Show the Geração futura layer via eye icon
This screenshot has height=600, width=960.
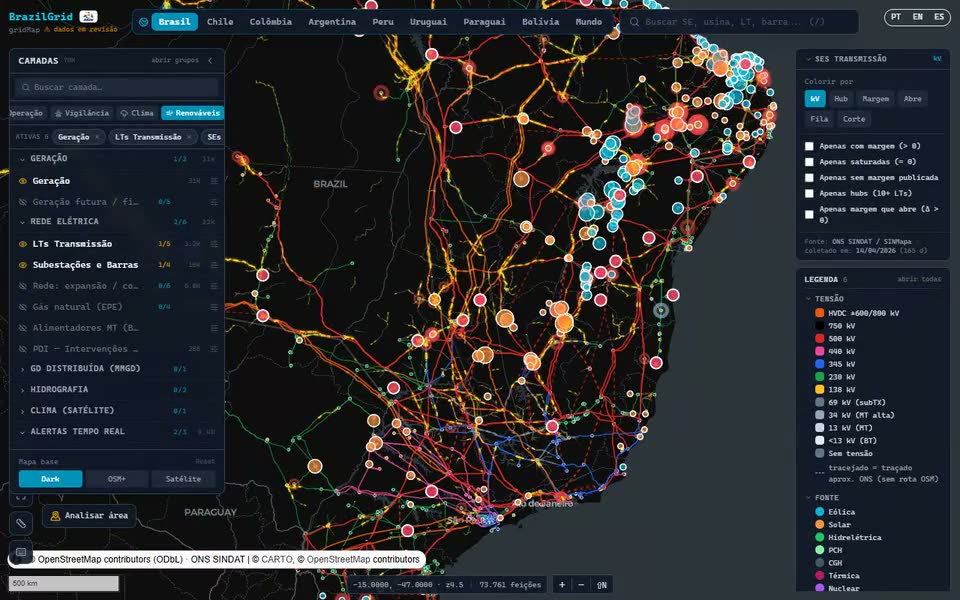point(23,202)
